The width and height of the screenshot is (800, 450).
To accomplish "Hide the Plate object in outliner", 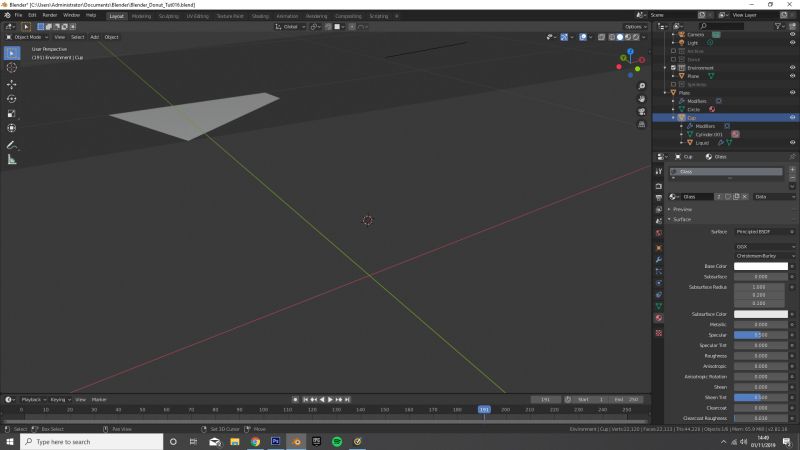I will 792,93.
